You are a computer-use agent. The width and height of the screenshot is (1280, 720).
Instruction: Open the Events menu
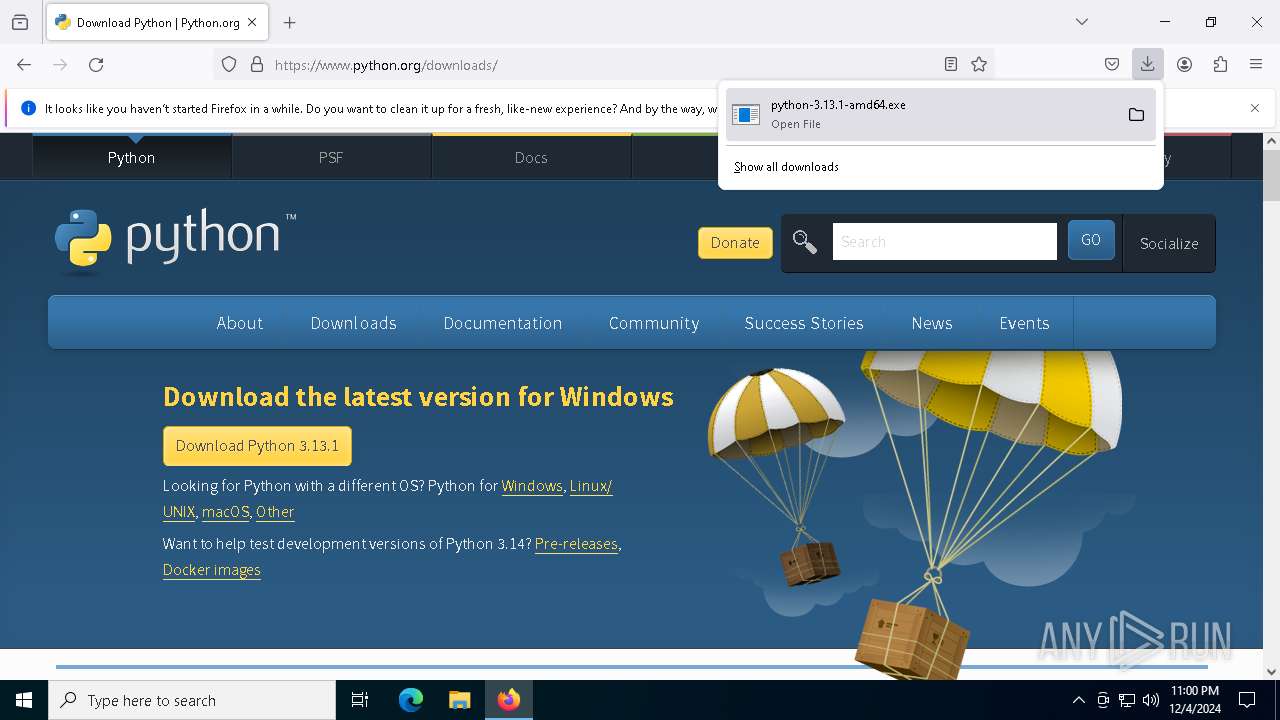1024,323
